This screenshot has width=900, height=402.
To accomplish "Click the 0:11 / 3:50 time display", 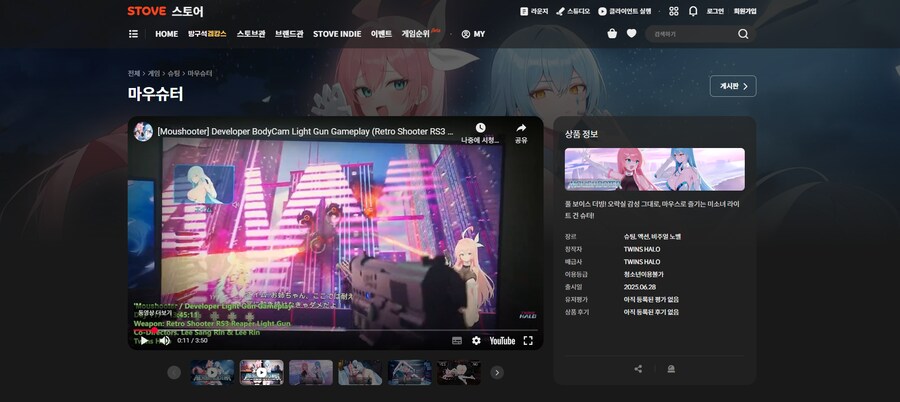I will [192, 341].
